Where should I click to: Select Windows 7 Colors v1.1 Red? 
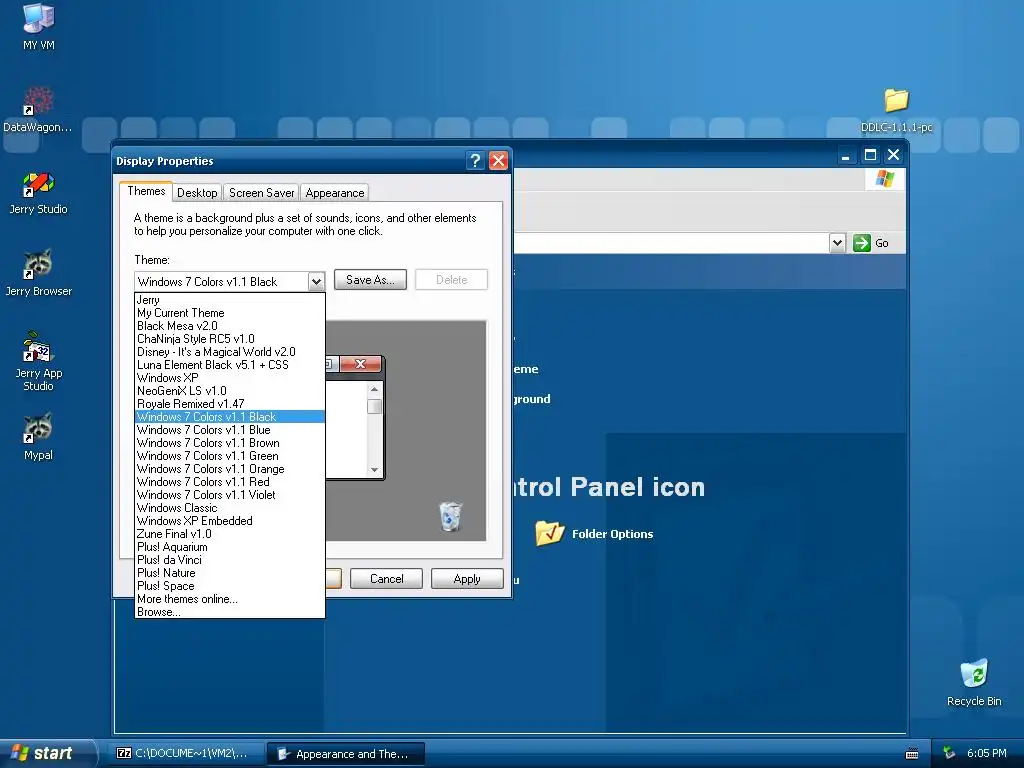pyautogui.click(x=230, y=482)
